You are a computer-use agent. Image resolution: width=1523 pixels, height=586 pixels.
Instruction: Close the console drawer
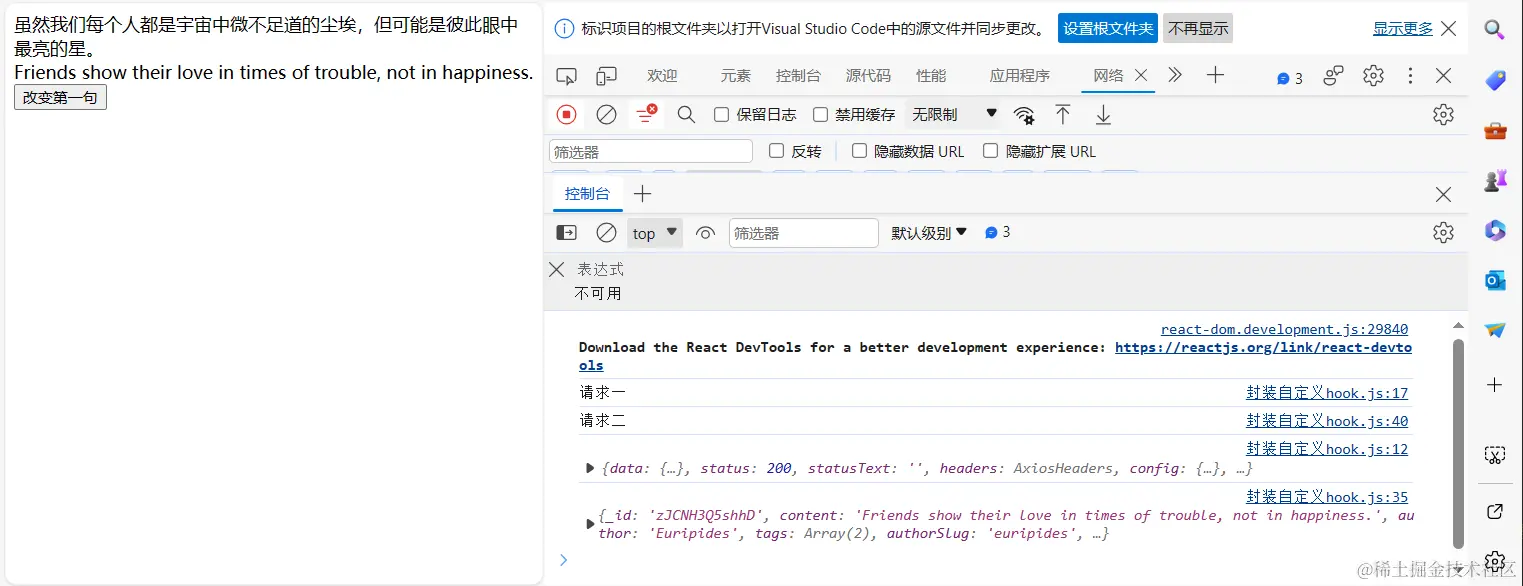tap(1443, 194)
